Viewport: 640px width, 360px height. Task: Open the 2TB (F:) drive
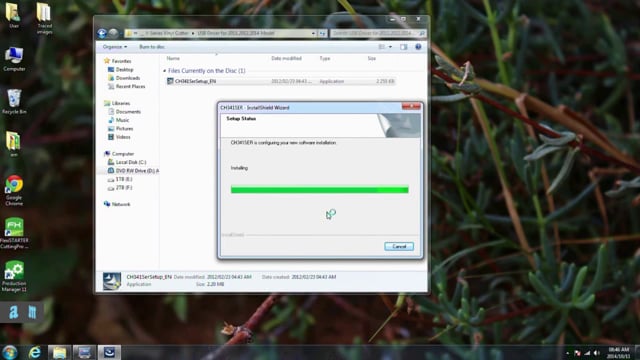pos(124,188)
